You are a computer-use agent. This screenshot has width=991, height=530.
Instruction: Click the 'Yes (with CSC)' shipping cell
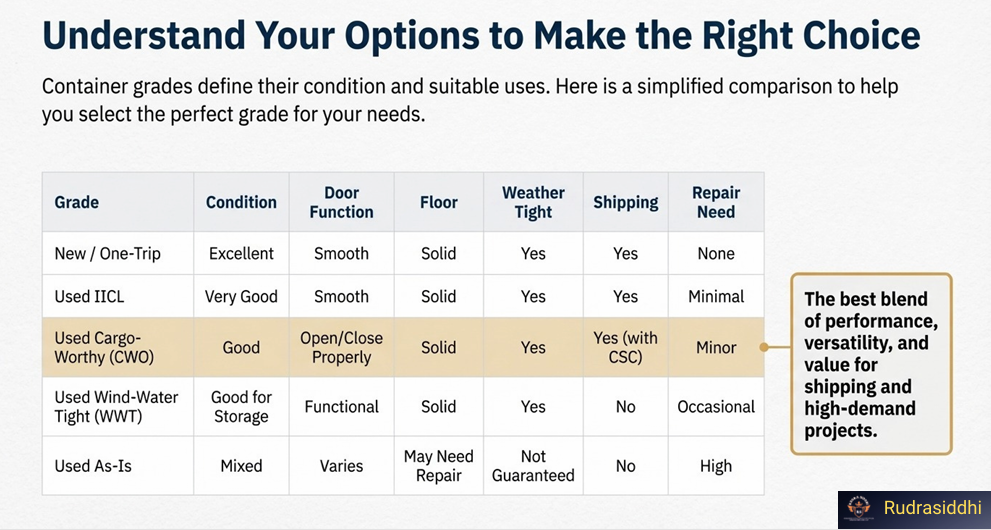tap(625, 347)
